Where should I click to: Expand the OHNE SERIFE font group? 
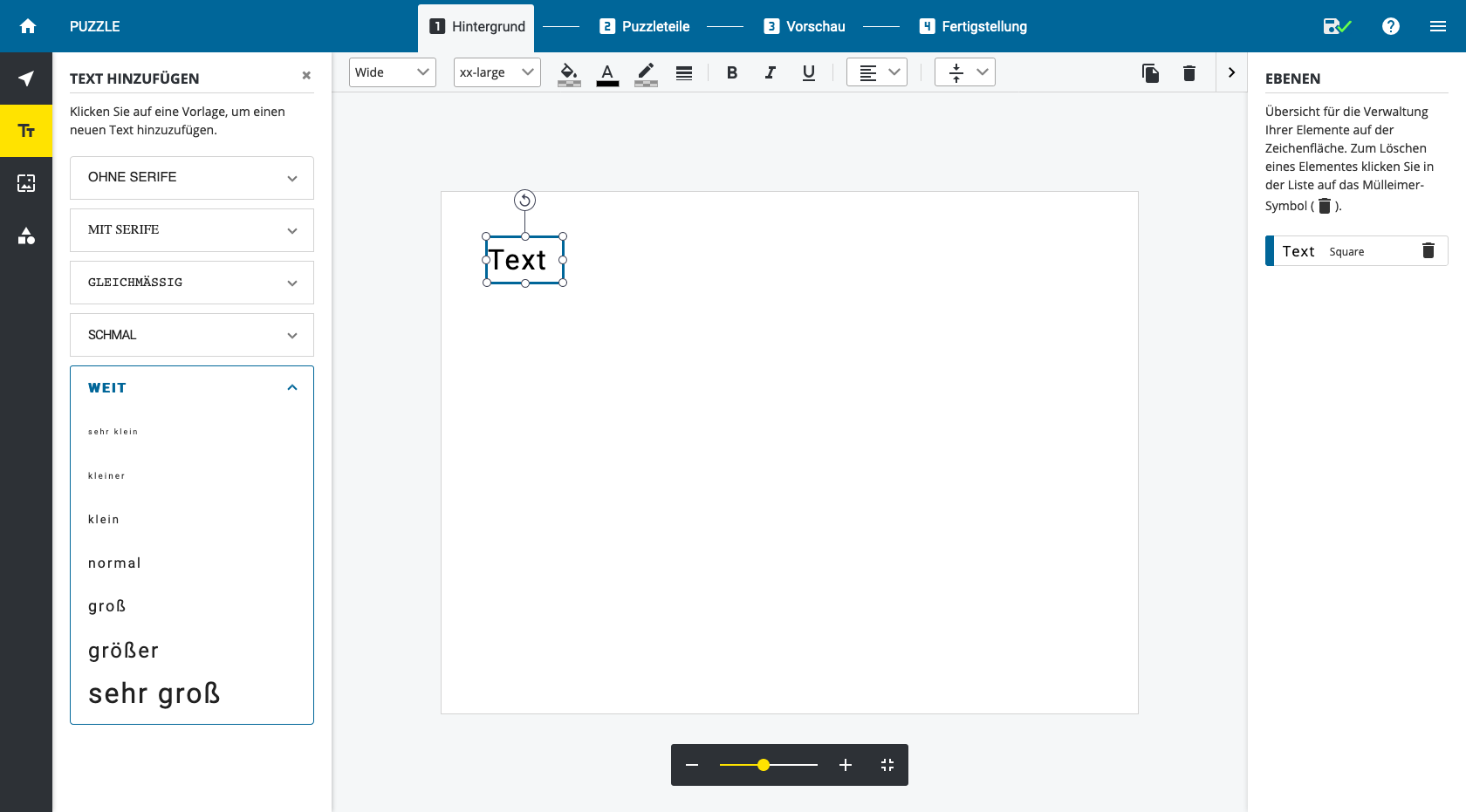point(192,178)
